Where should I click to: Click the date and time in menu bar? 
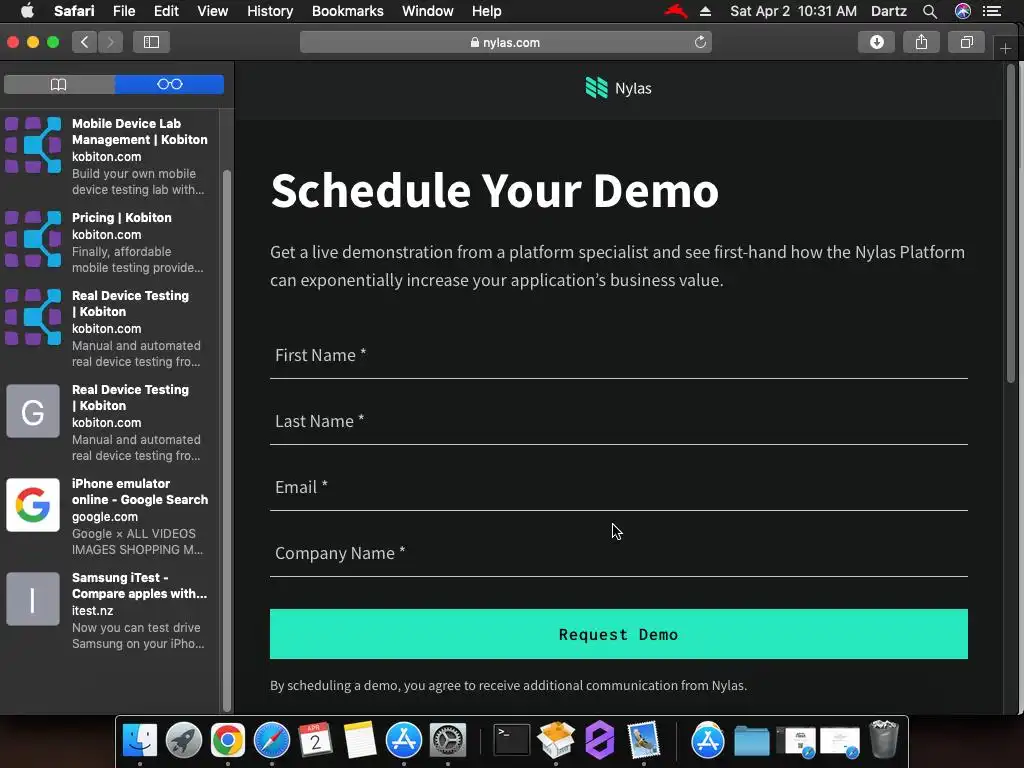(793, 11)
